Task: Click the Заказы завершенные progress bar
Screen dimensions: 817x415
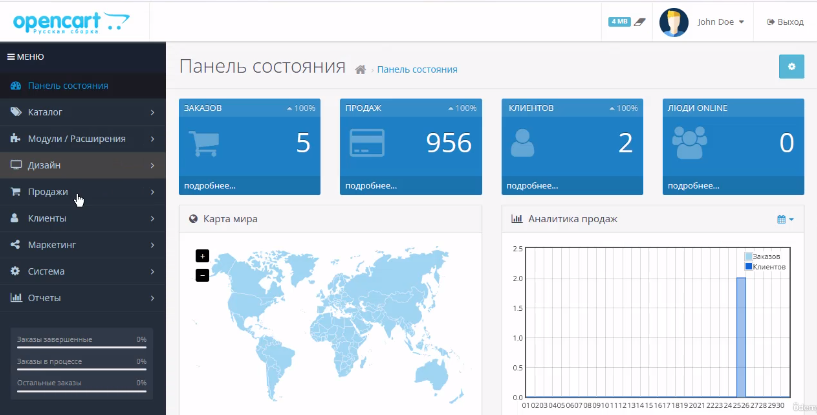Action: click(82, 346)
